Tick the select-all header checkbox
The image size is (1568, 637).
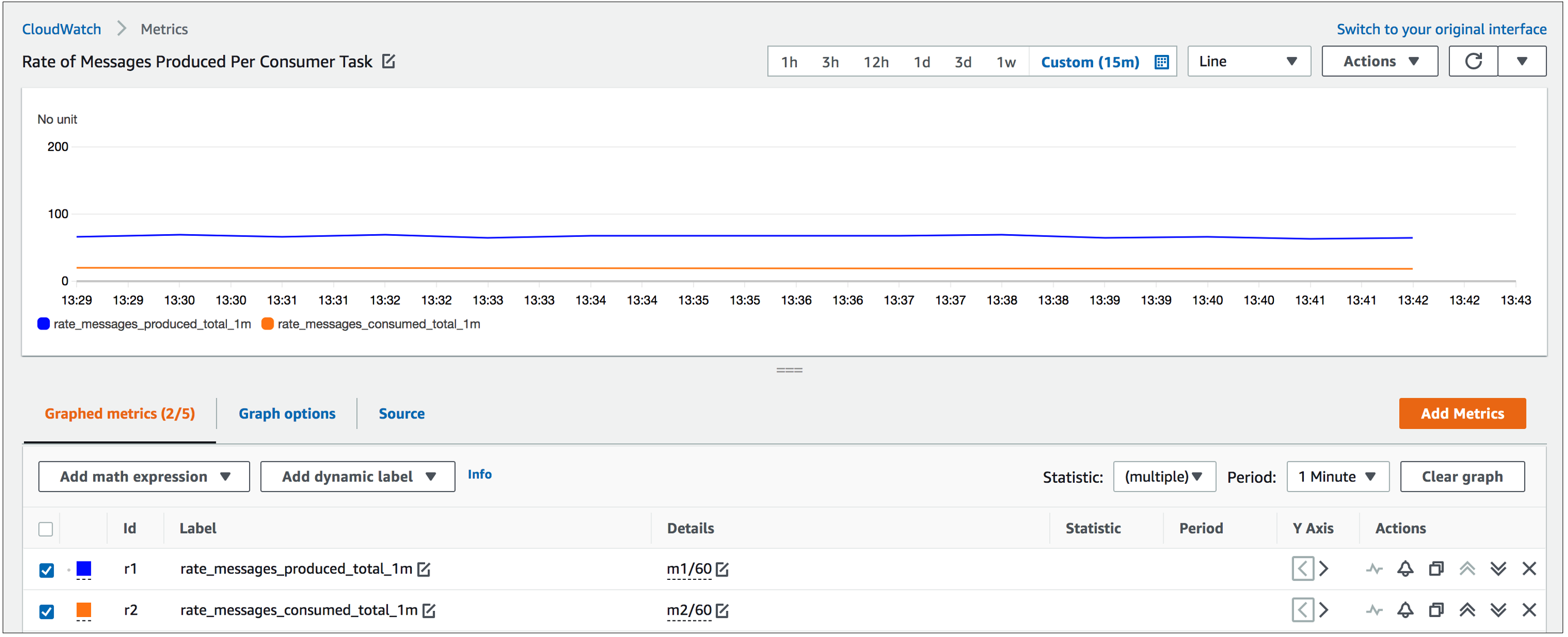click(x=45, y=529)
